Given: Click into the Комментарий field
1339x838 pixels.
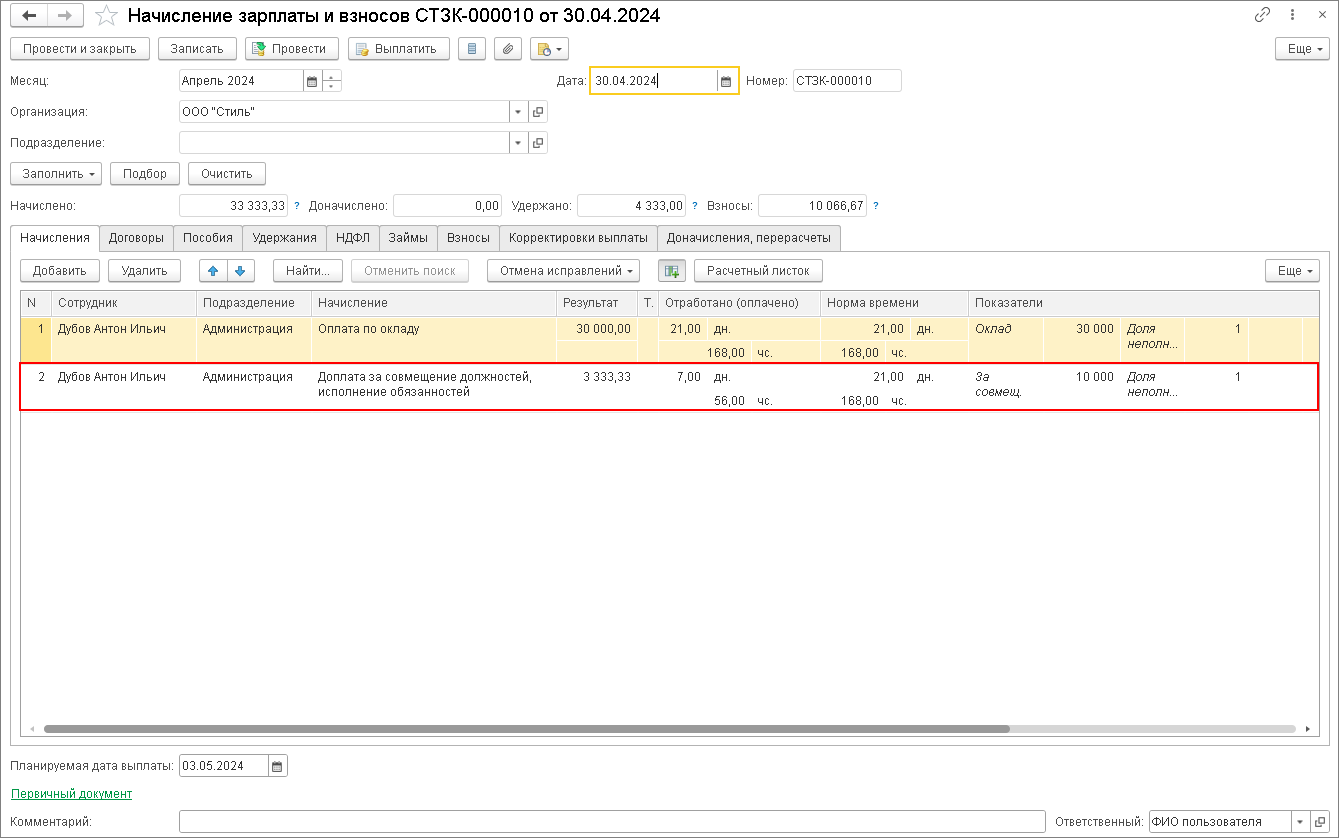Looking at the screenshot, I should coord(611,822).
